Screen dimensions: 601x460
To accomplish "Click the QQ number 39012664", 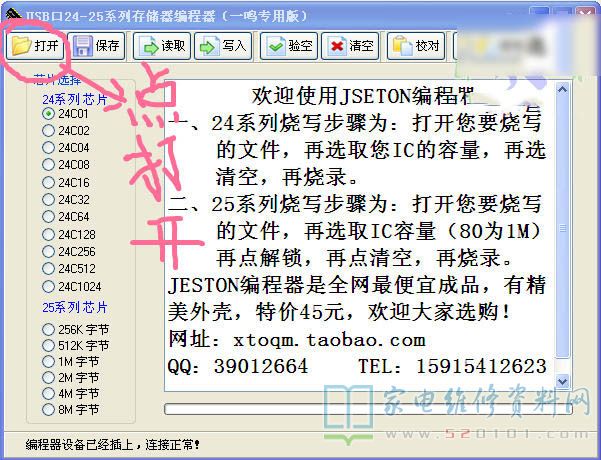I will pos(261,366).
